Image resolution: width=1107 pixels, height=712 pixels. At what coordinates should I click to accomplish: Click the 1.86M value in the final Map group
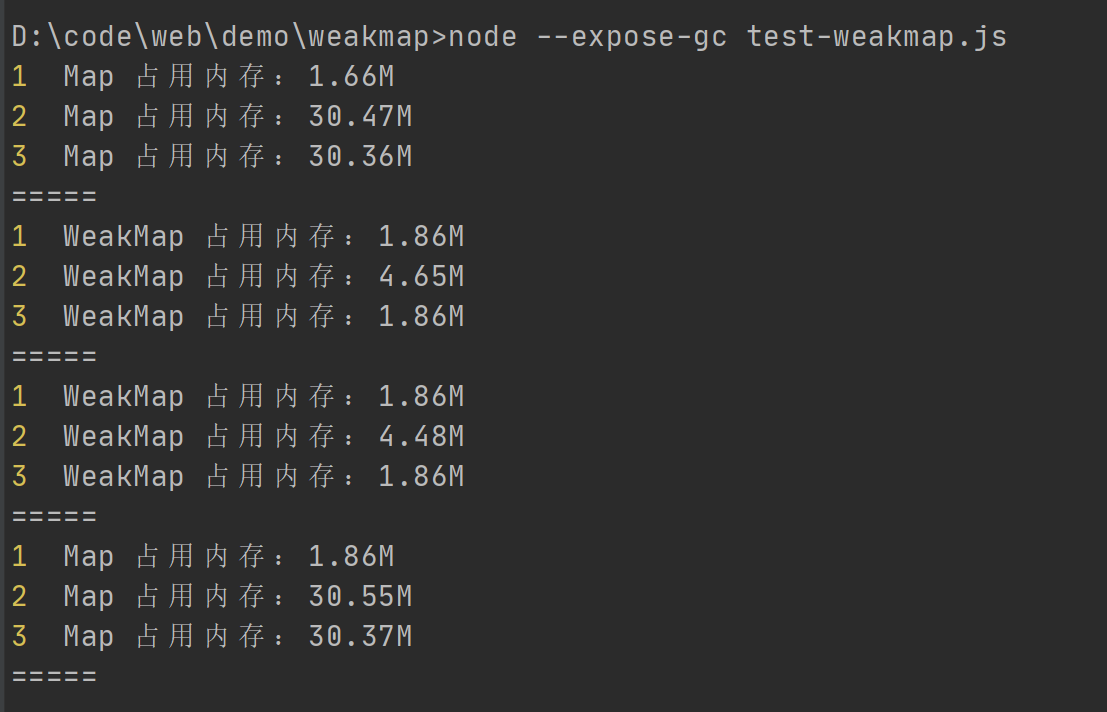[x=351, y=557]
